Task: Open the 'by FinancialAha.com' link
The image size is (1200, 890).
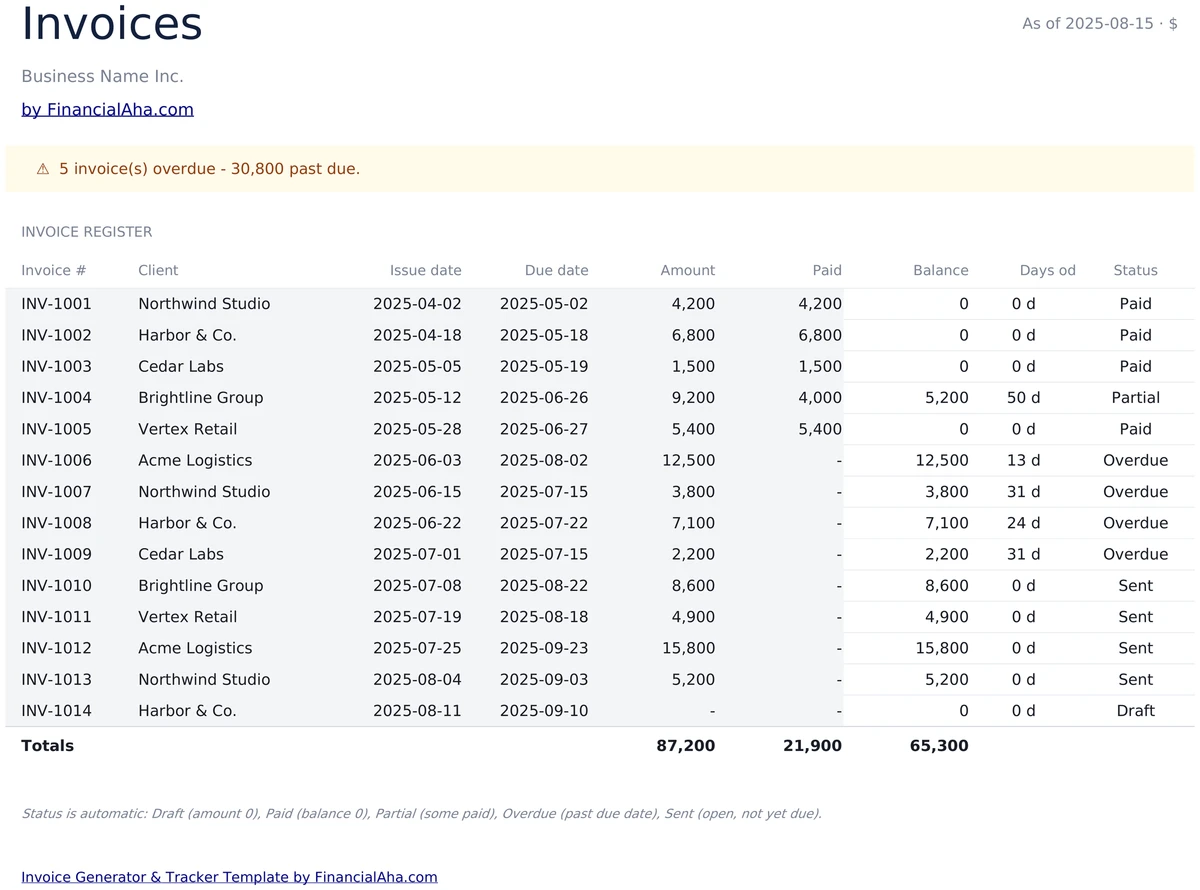Action: (107, 110)
